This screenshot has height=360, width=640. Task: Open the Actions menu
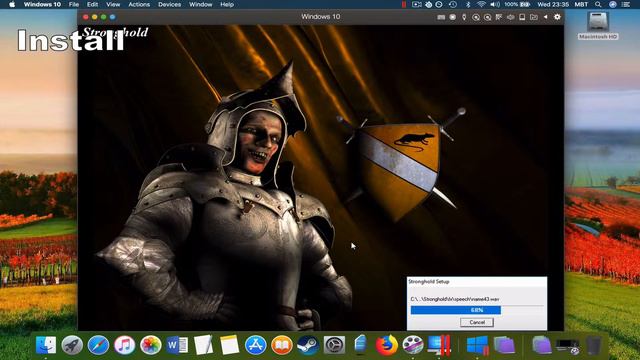(x=139, y=4)
